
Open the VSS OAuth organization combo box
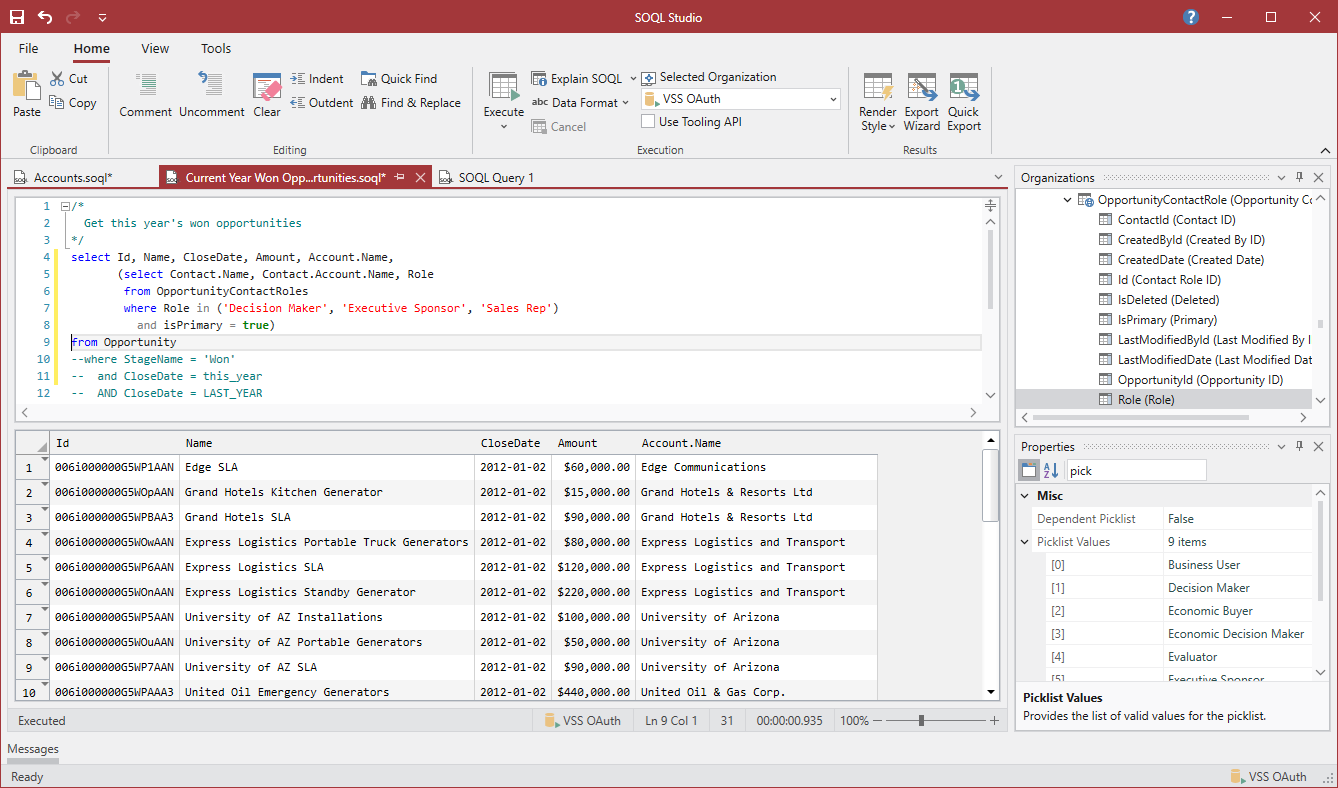click(740, 99)
